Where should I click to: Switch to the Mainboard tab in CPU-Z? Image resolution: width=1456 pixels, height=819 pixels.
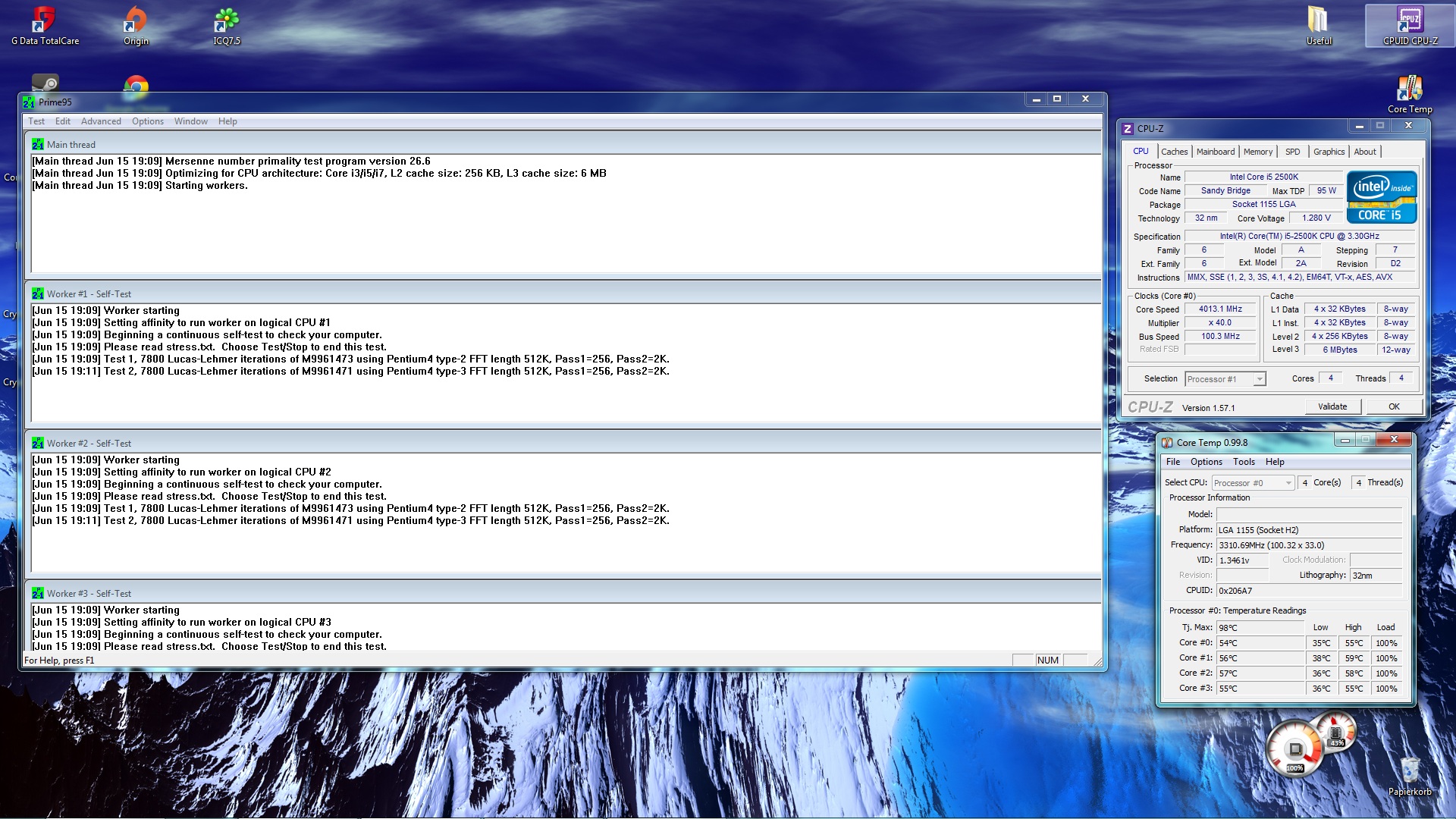point(1216,152)
